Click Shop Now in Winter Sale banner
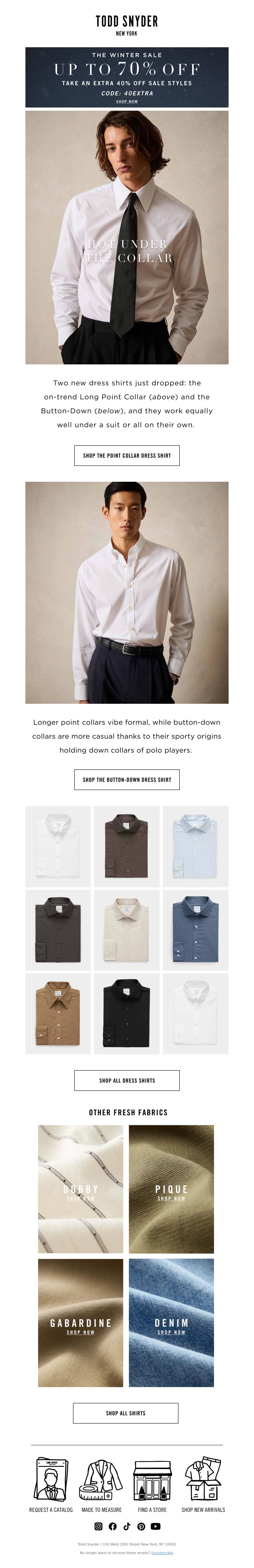This screenshot has height=1568, width=254. (127, 102)
